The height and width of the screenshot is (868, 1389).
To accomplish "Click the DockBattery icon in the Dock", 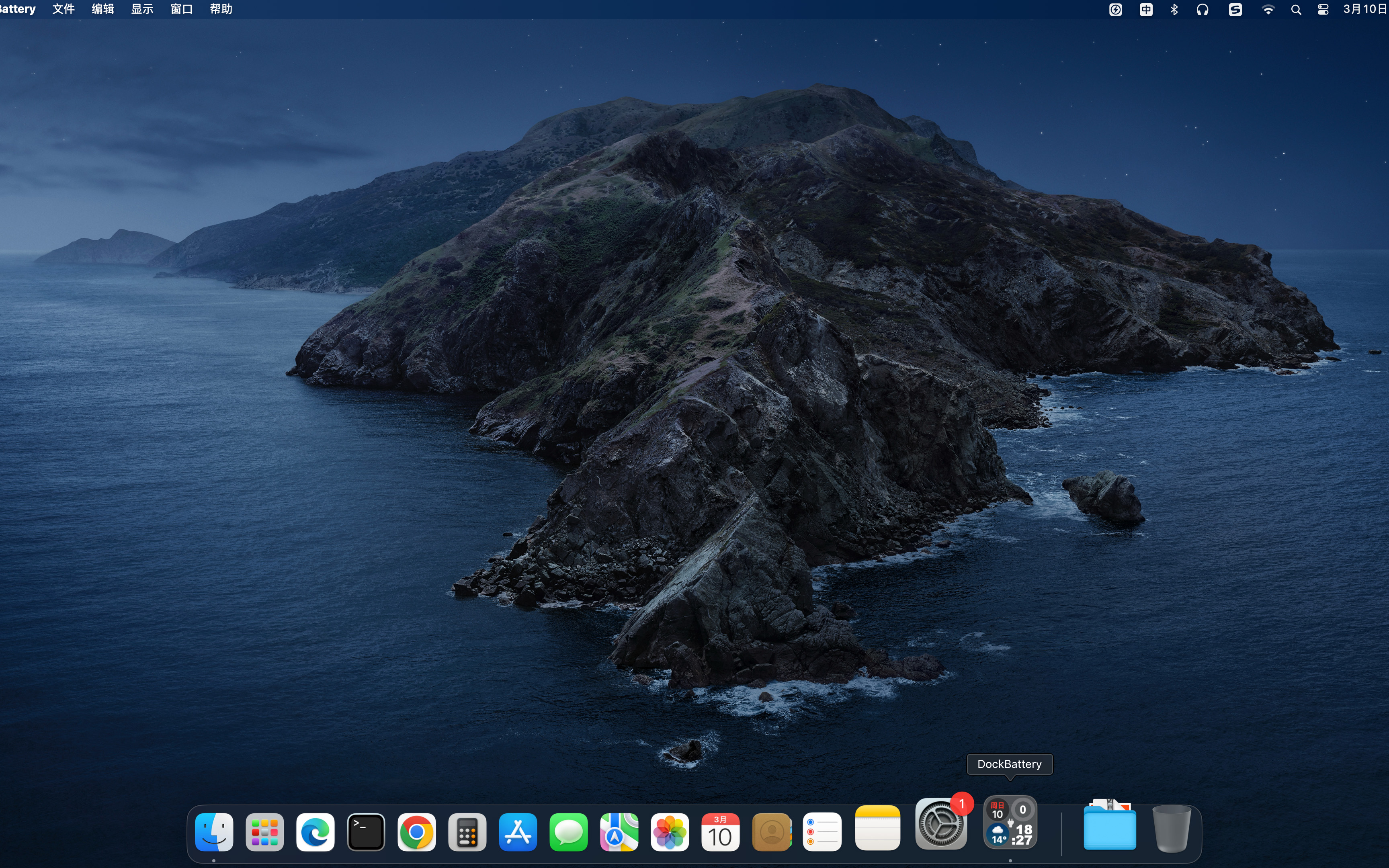I will [1010, 823].
